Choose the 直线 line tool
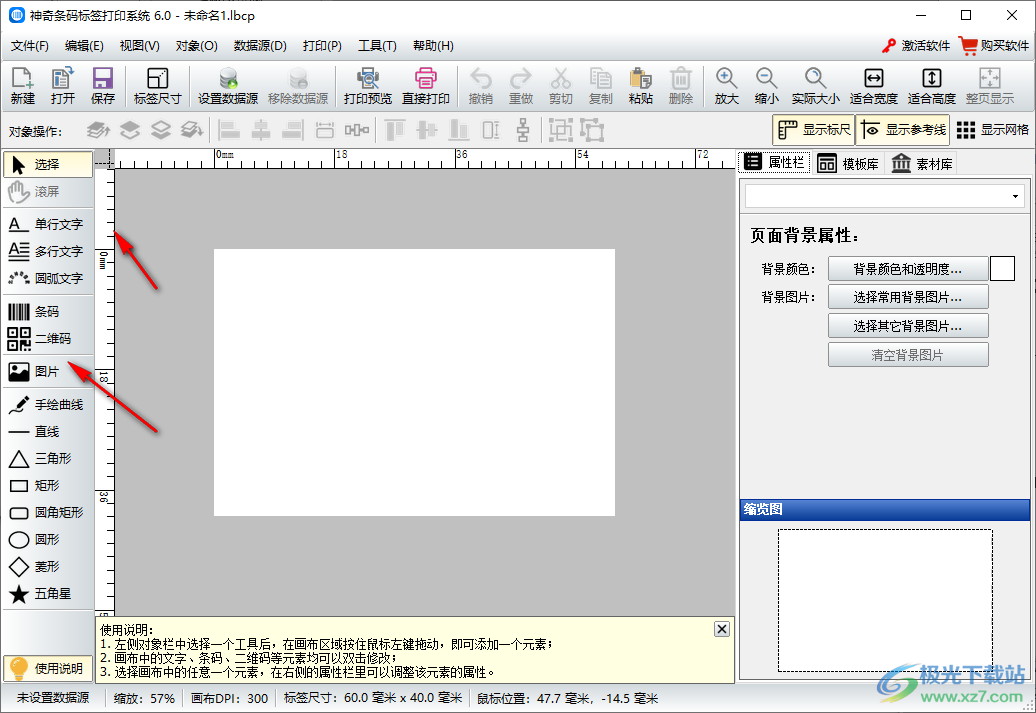 coord(48,432)
